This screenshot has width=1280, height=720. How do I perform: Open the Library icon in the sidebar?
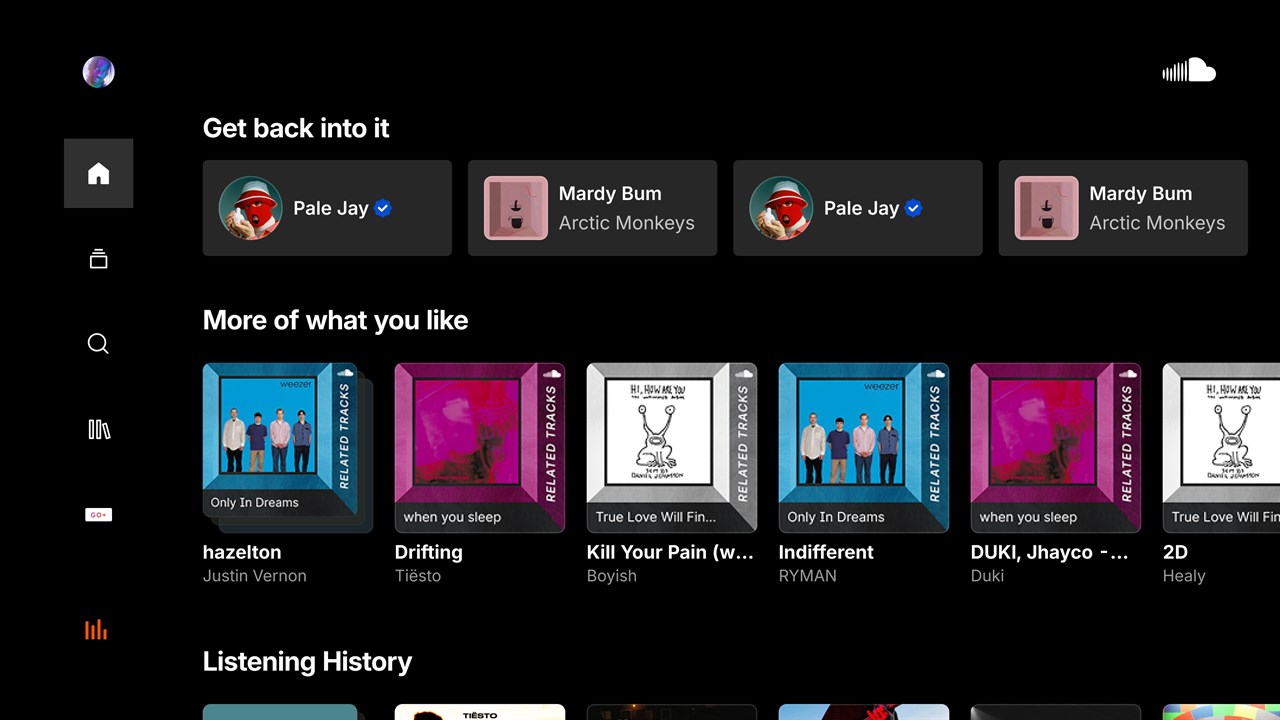coord(98,429)
